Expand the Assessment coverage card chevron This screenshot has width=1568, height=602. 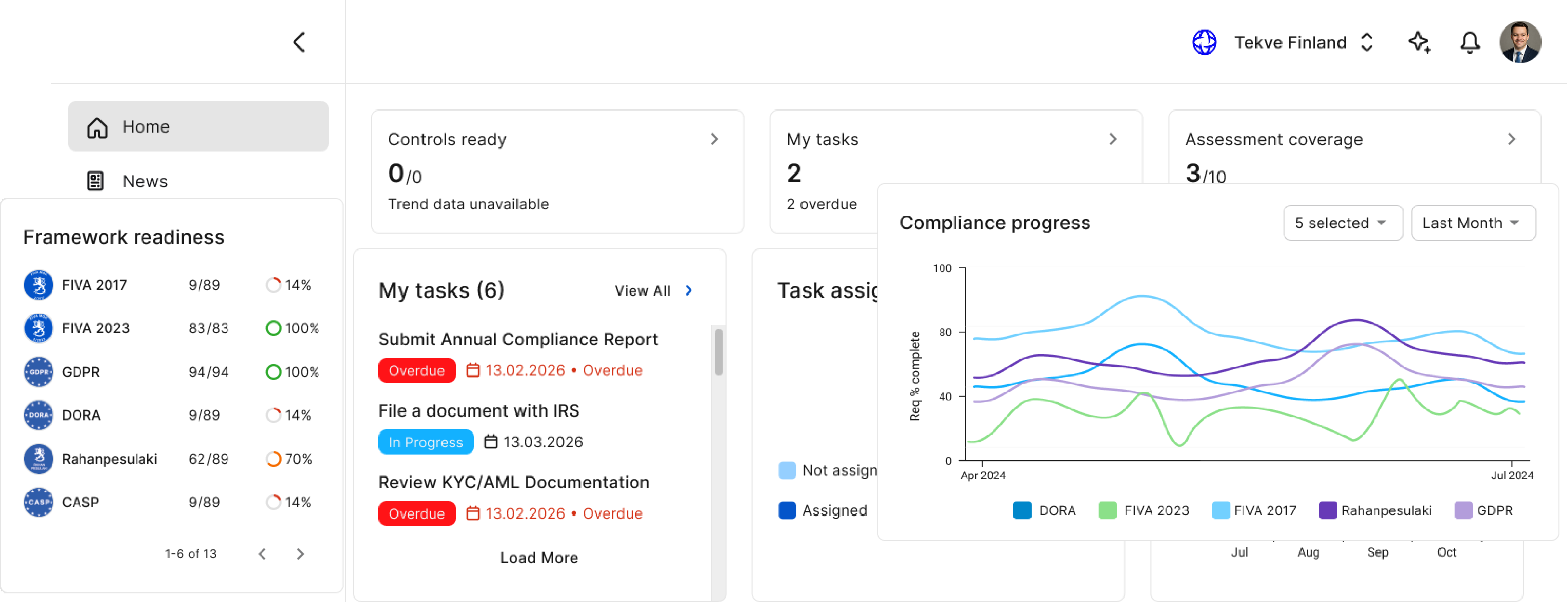(1511, 139)
